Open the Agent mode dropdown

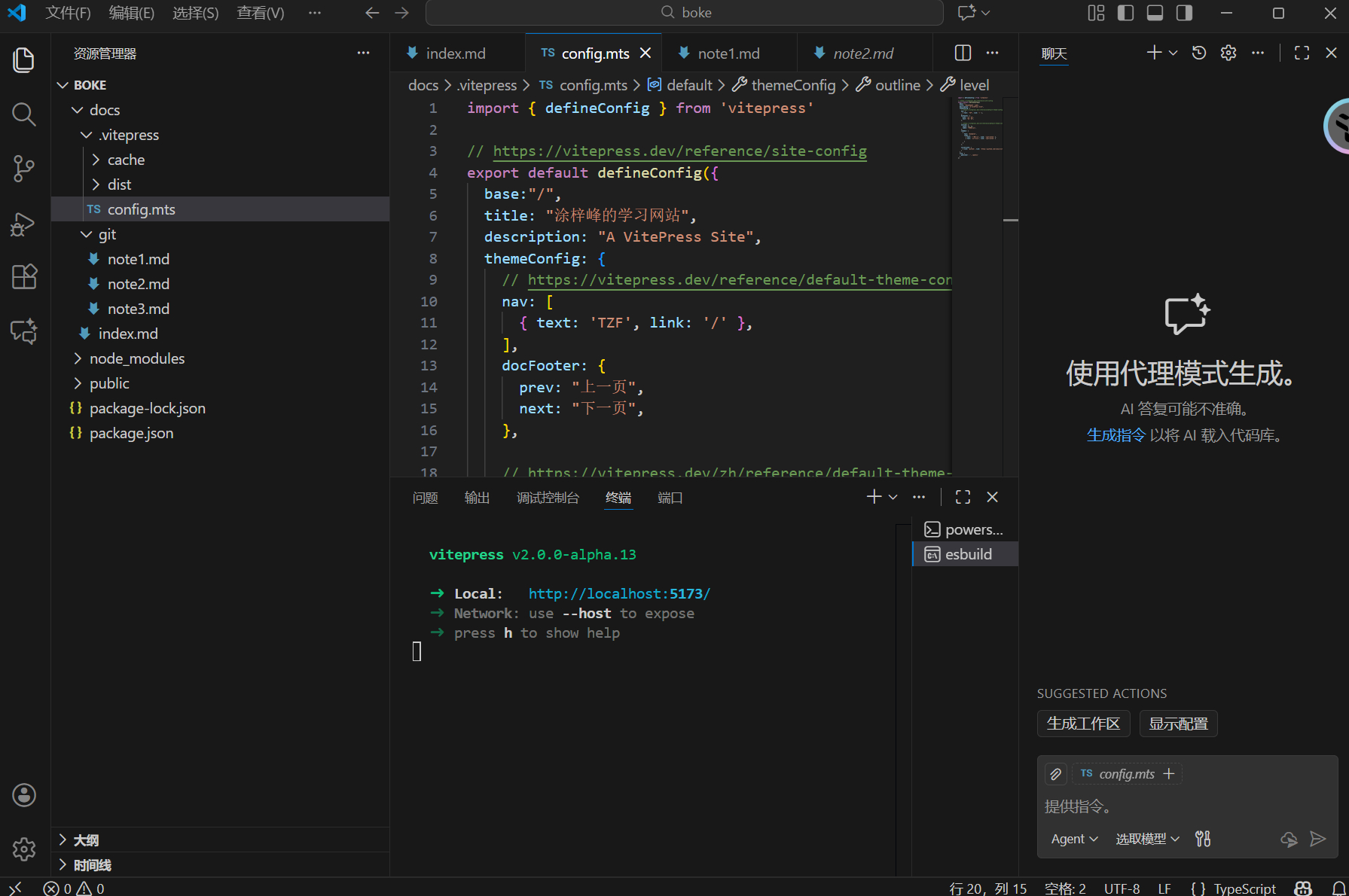point(1074,839)
